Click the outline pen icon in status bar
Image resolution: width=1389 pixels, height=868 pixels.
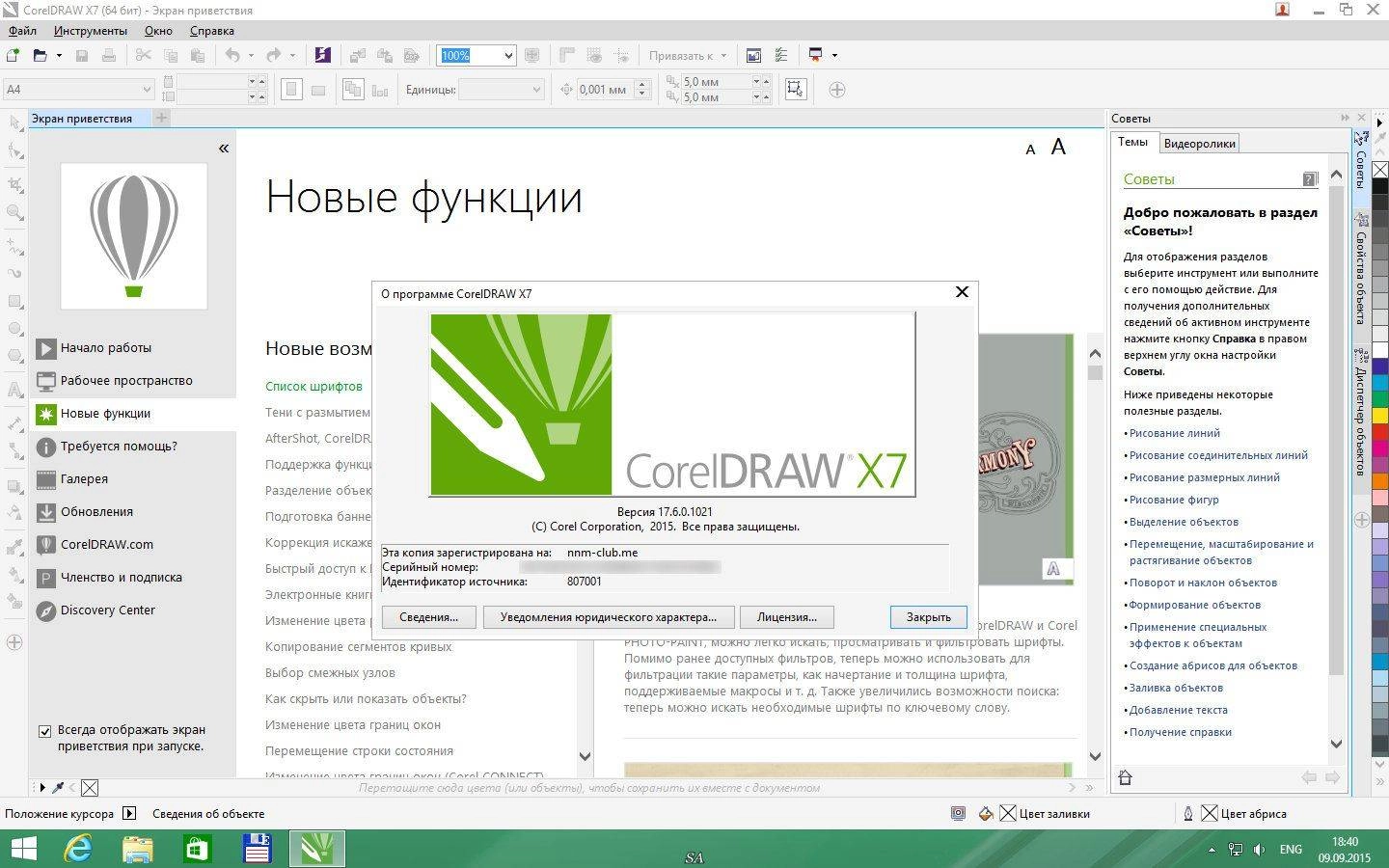pos(1188,813)
